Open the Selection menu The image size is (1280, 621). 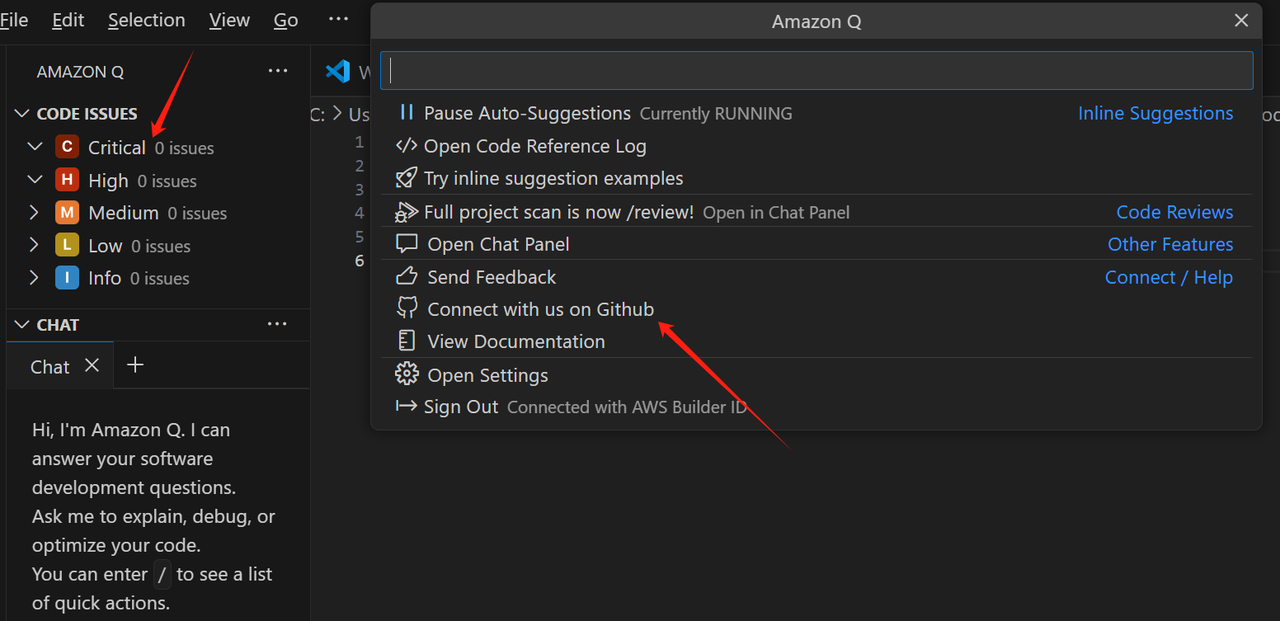tap(146, 20)
